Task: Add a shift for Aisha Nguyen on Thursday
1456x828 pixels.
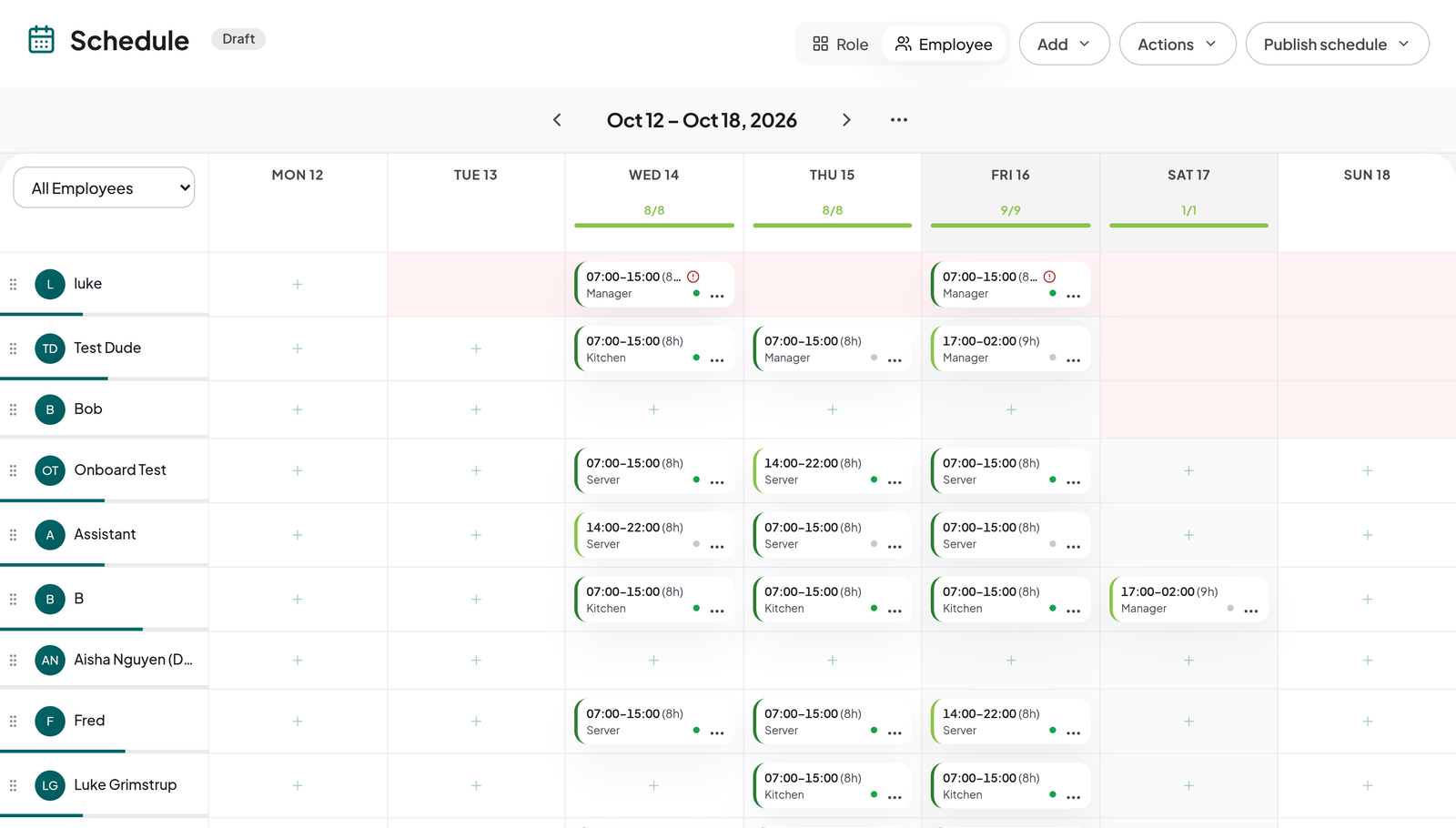Action: click(x=832, y=660)
